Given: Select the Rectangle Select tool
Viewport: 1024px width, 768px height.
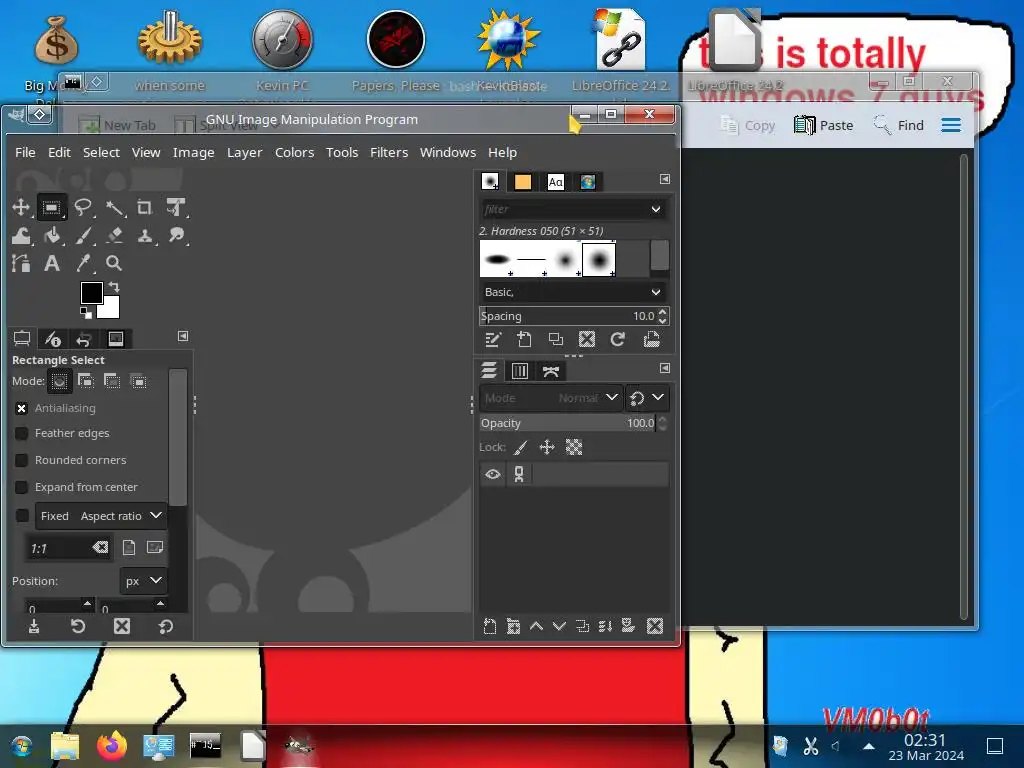Looking at the screenshot, I should click(52, 208).
